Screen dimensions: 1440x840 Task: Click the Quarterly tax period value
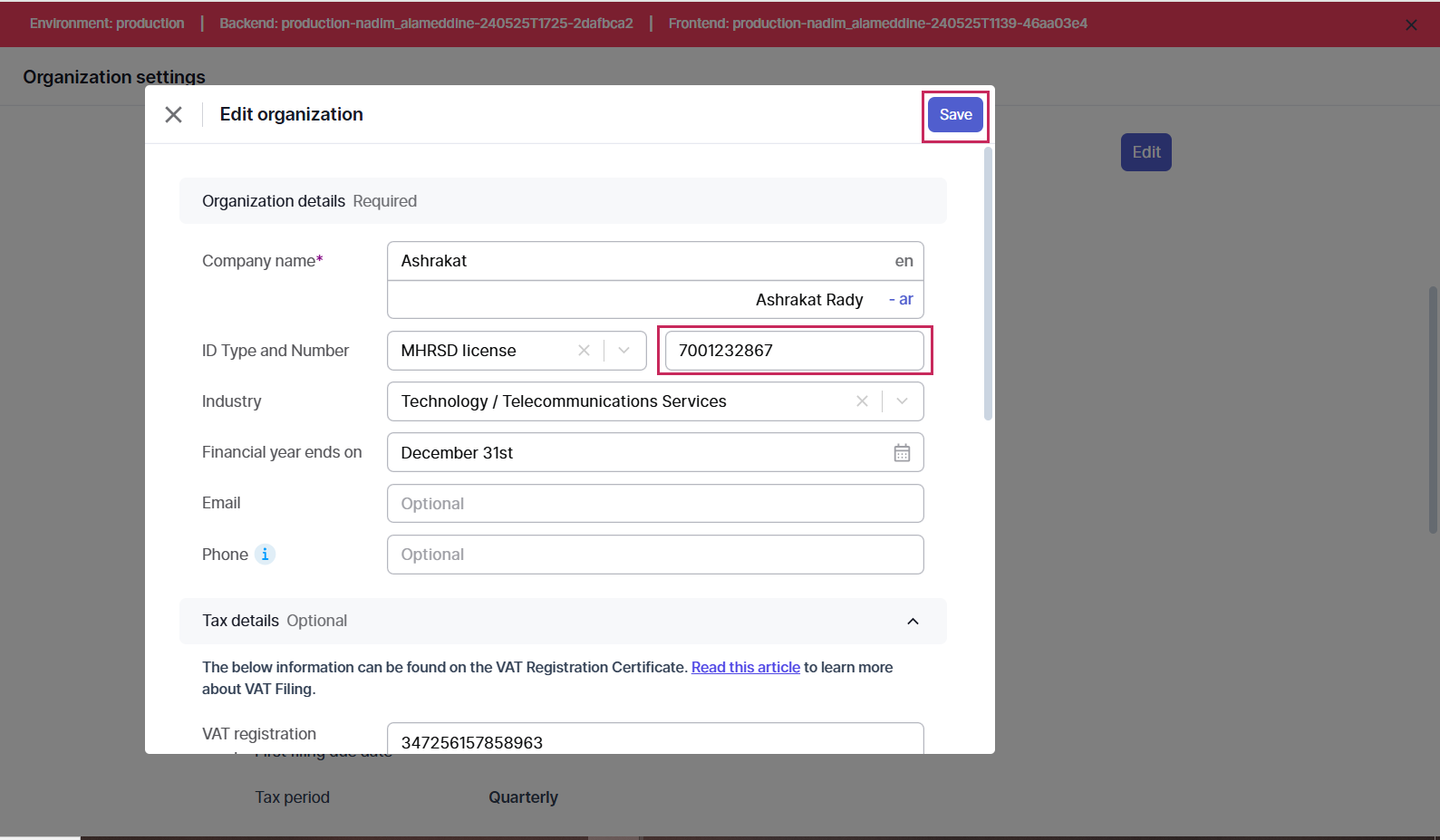tap(523, 797)
